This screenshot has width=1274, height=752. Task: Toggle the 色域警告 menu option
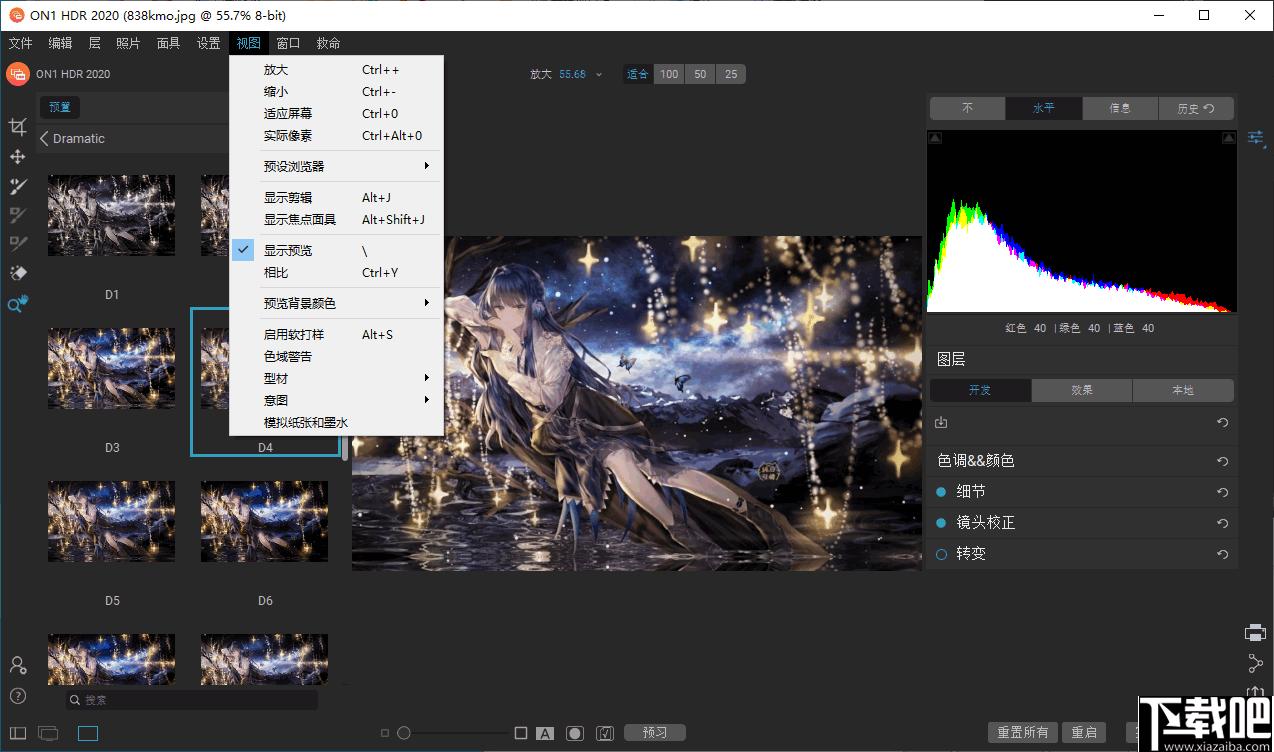click(x=336, y=357)
